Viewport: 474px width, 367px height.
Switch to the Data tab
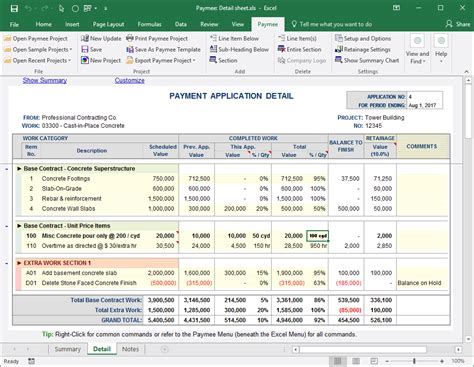point(181,24)
